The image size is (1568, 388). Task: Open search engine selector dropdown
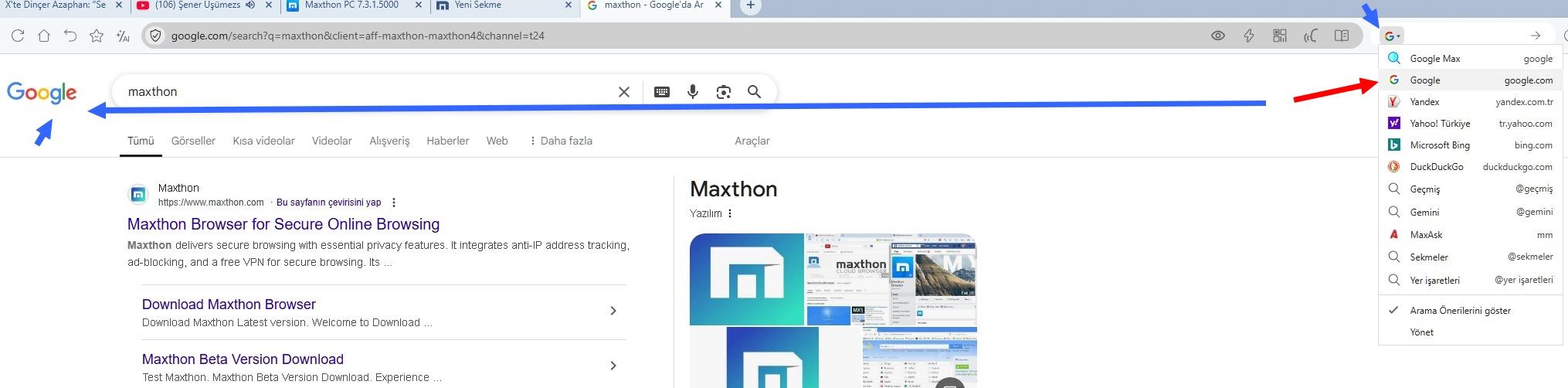click(1393, 36)
